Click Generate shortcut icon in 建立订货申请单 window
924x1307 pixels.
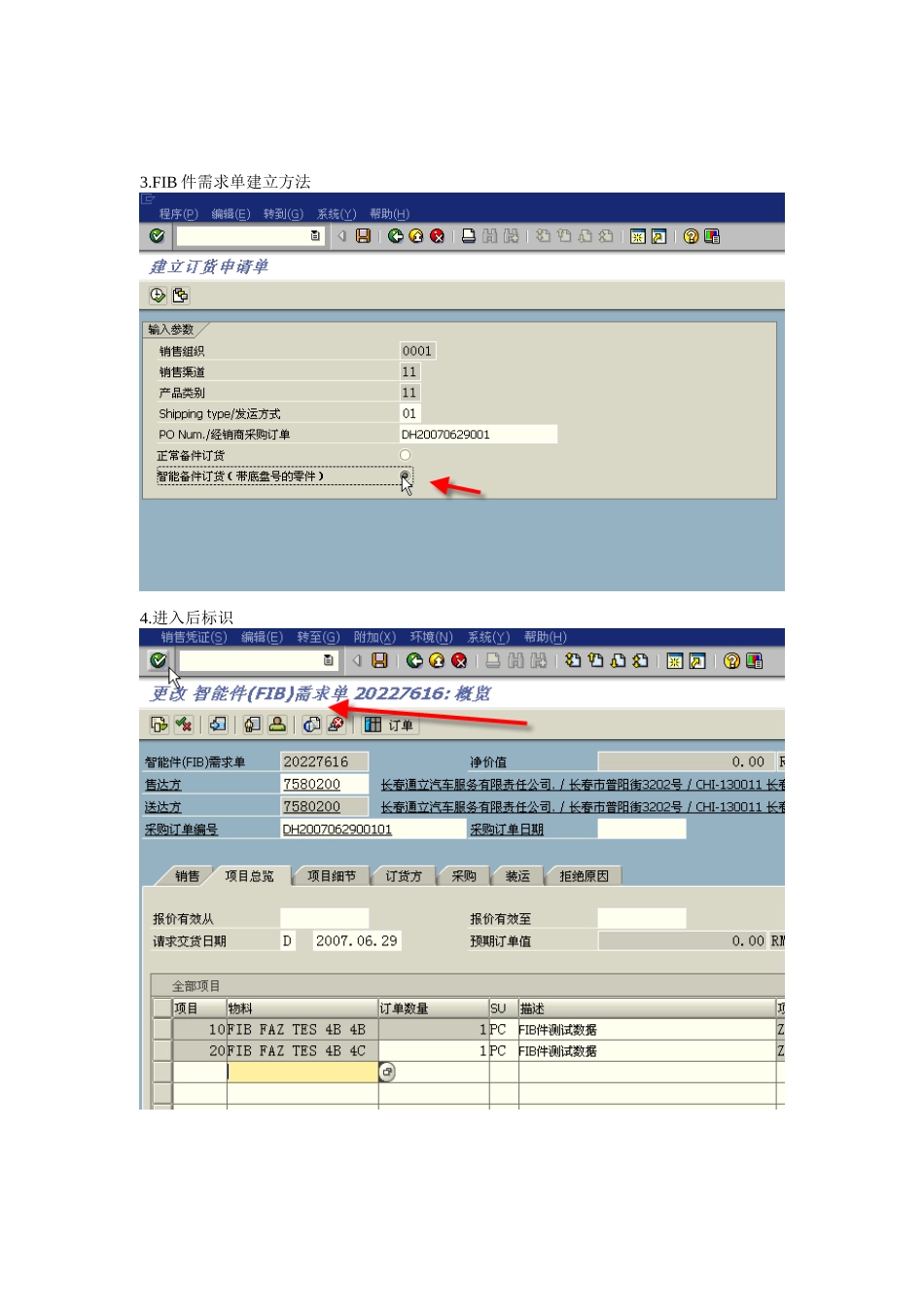[x=658, y=236]
